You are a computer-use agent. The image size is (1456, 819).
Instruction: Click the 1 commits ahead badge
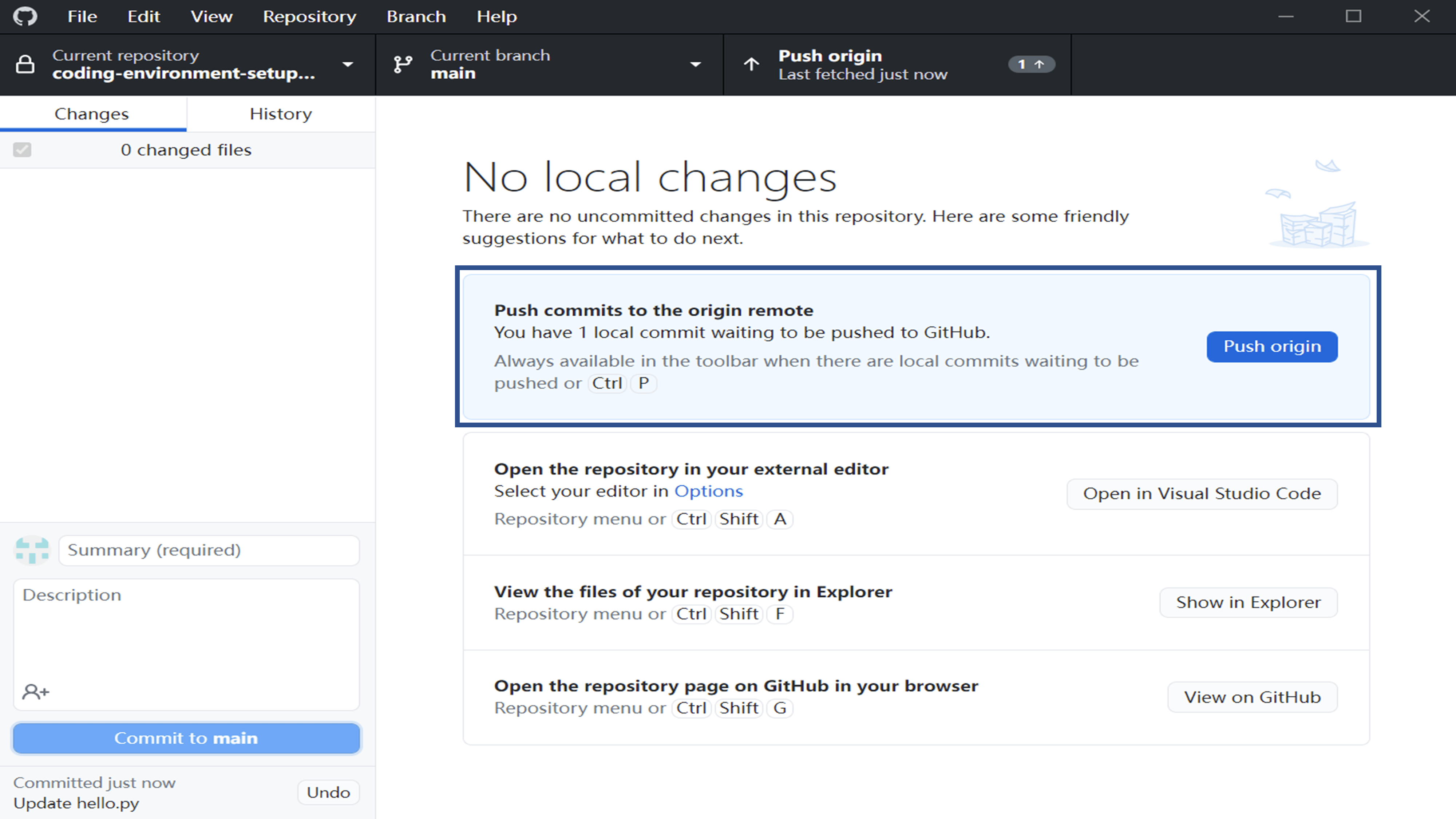click(x=1032, y=64)
